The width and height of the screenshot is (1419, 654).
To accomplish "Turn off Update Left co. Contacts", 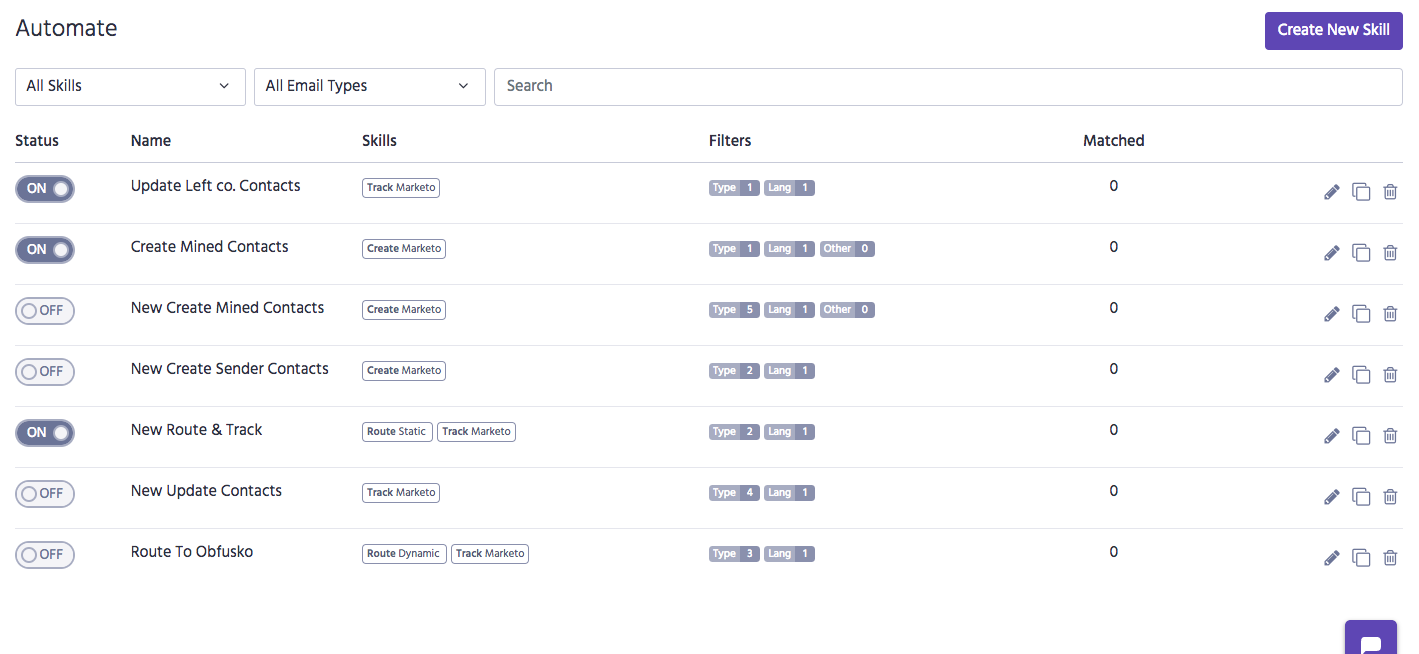I will pyautogui.click(x=45, y=188).
